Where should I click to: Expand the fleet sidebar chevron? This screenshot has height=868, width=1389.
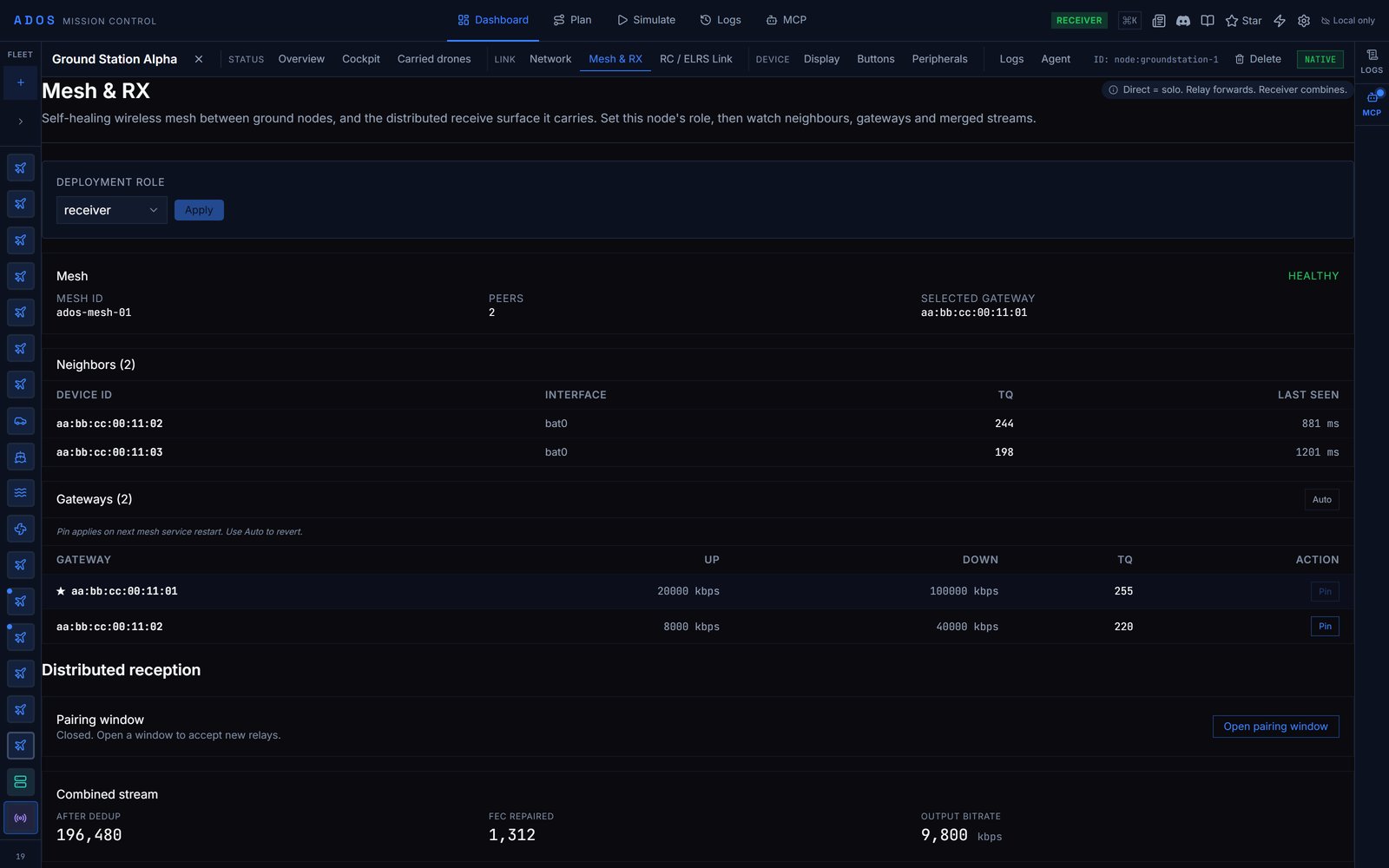click(21, 122)
